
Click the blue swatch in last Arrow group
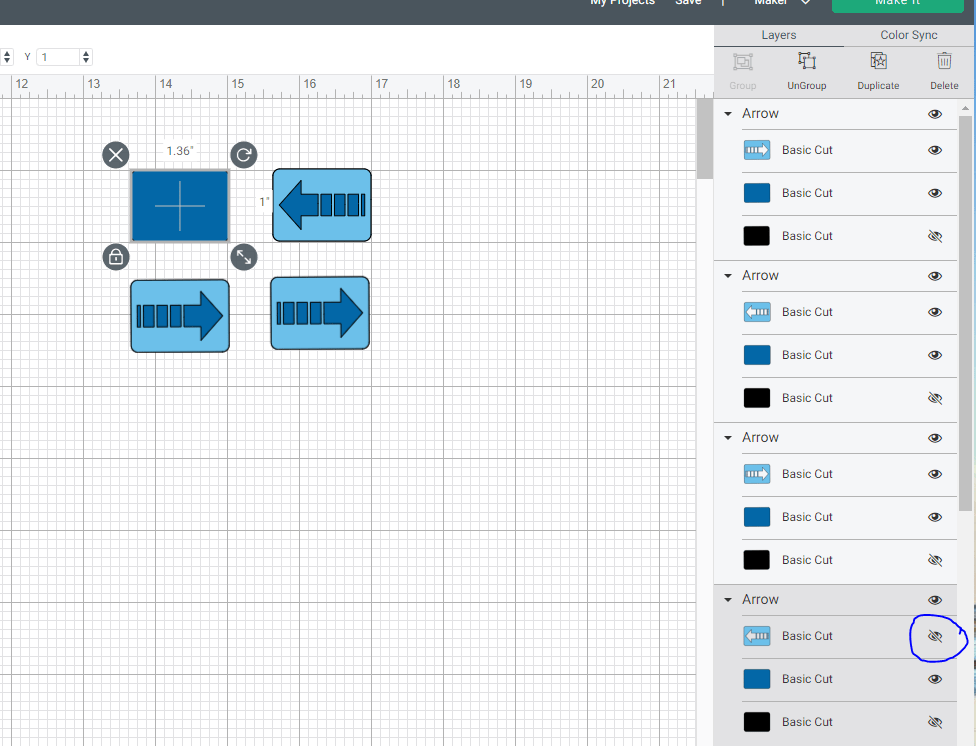click(x=757, y=679)
